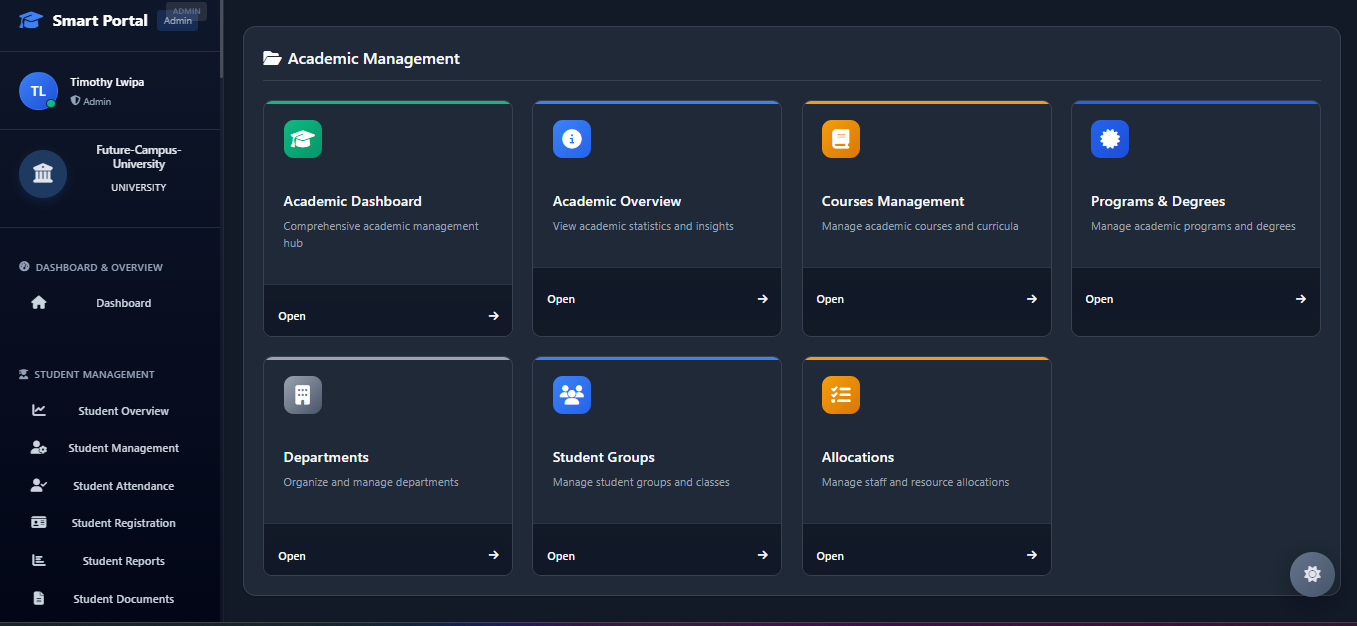This screenshot has width=1357, height=626.
Task: Open the floating settings gear button
Action: [x=1312, y=574]
